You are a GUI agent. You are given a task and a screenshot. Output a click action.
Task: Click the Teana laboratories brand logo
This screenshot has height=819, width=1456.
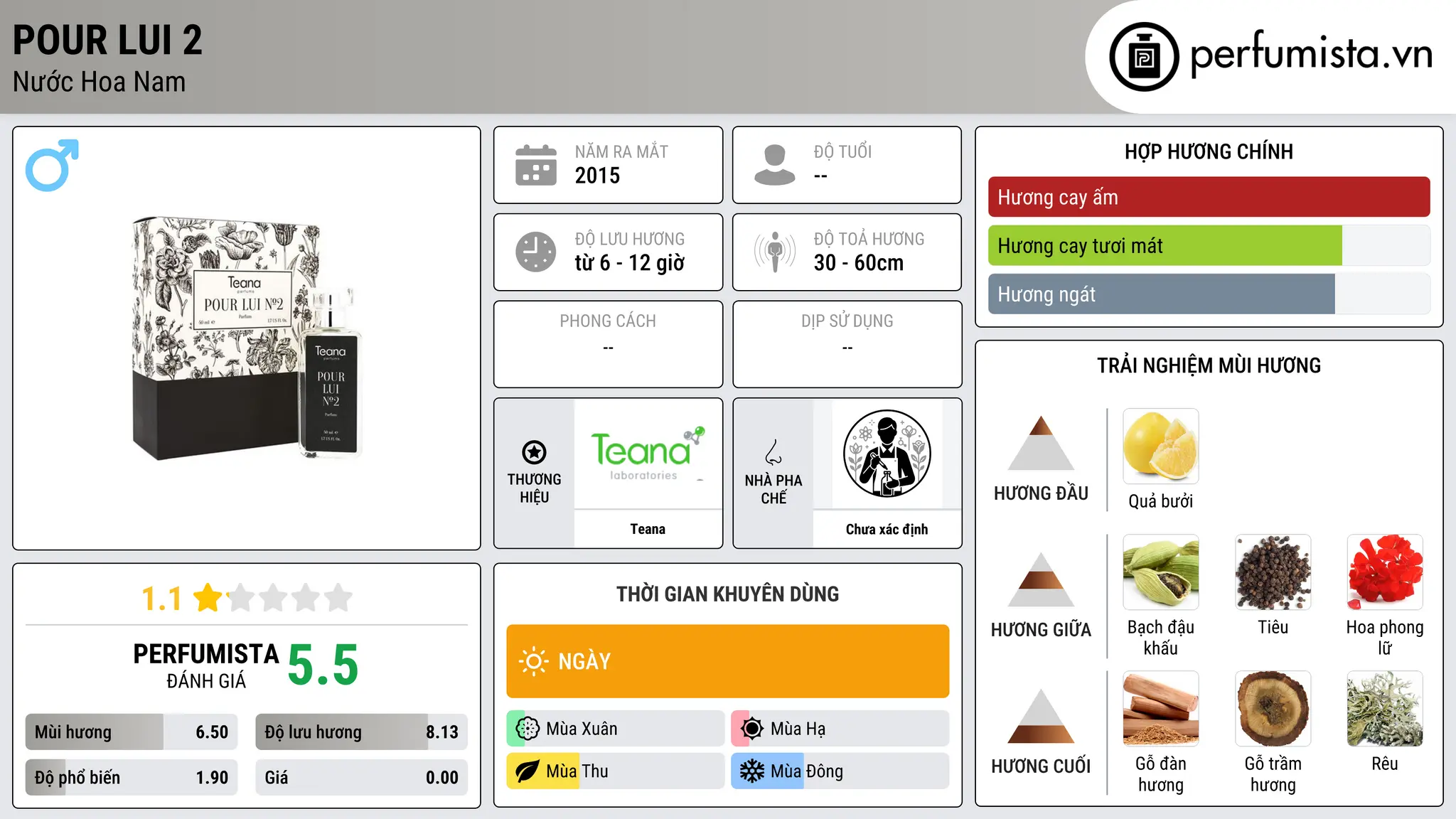[x=648, y=454]
